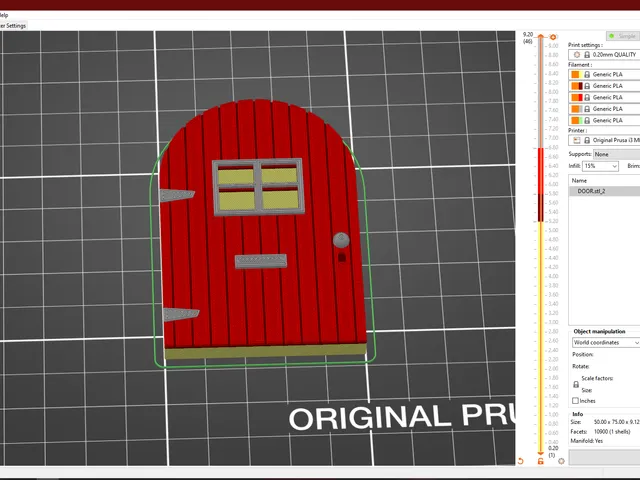Screen dimensions: 640x480
Task: Toggle the scale factors proportional lock icon
Action: click(576, 384)
